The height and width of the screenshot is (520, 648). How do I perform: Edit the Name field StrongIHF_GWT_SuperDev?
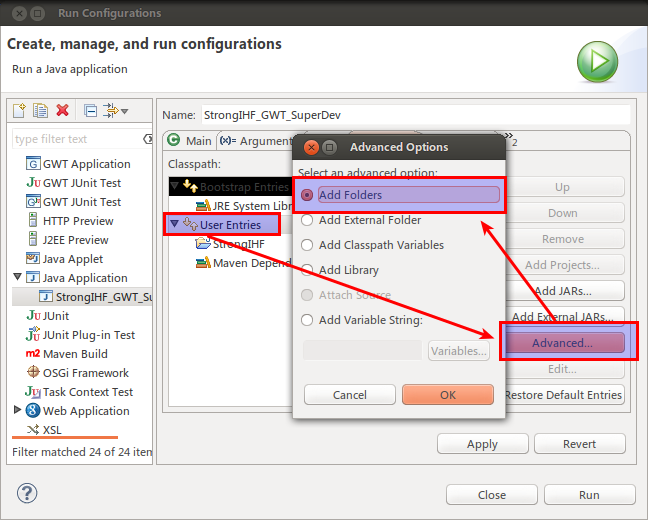[416, 115]
